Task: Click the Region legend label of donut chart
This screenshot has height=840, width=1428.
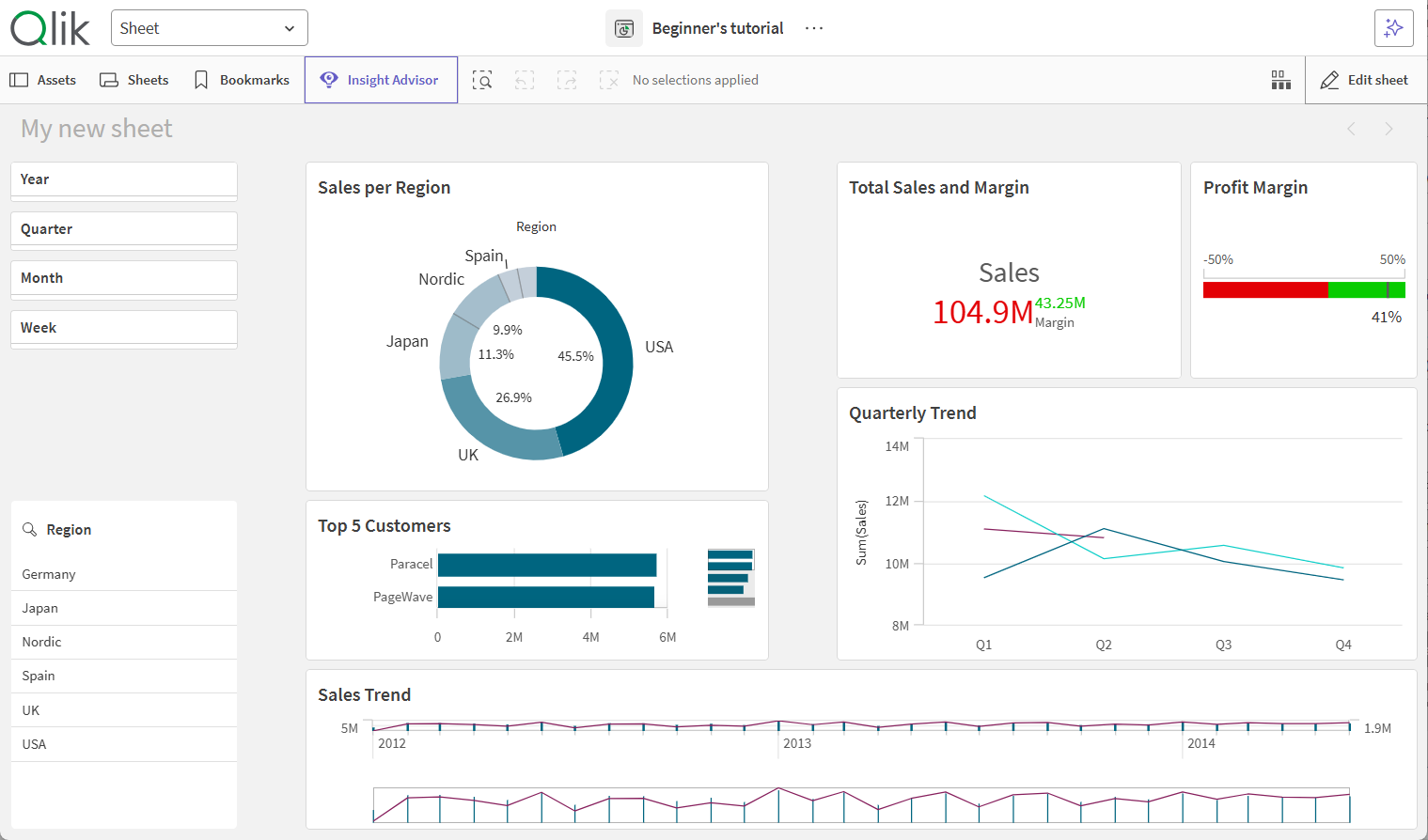Action: click(x=536, y=226)
